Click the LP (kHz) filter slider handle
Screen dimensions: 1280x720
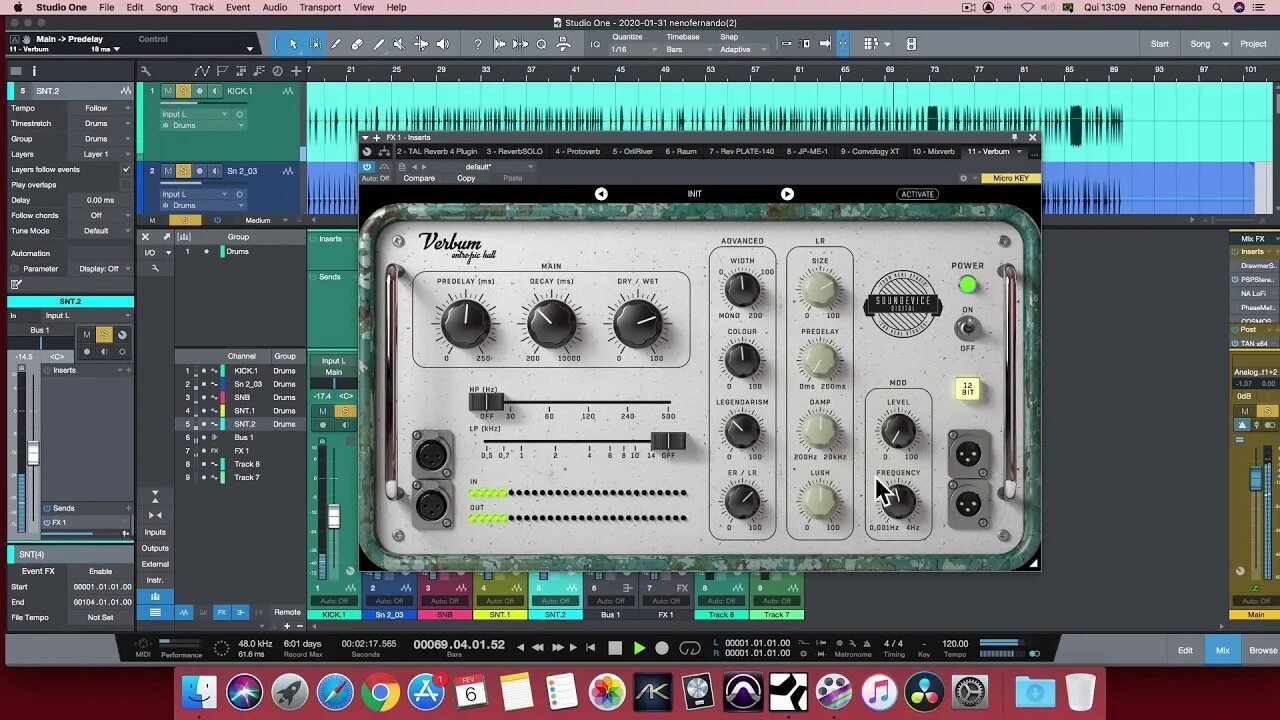(x=668, y=441)
